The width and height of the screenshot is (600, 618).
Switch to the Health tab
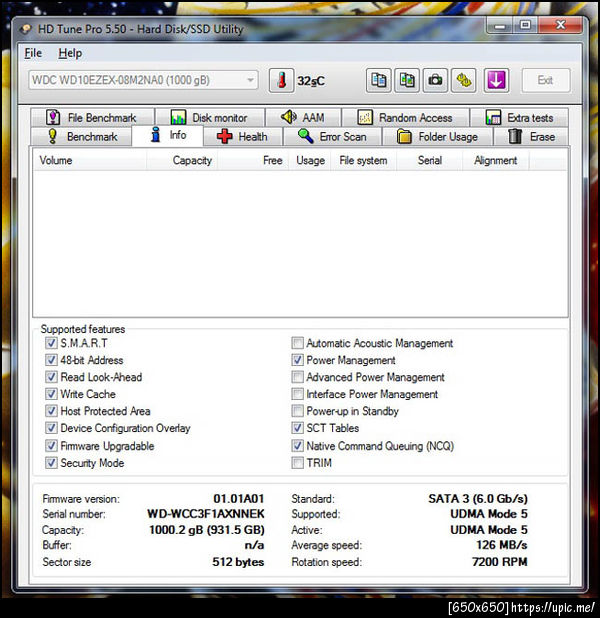[243, 136]
